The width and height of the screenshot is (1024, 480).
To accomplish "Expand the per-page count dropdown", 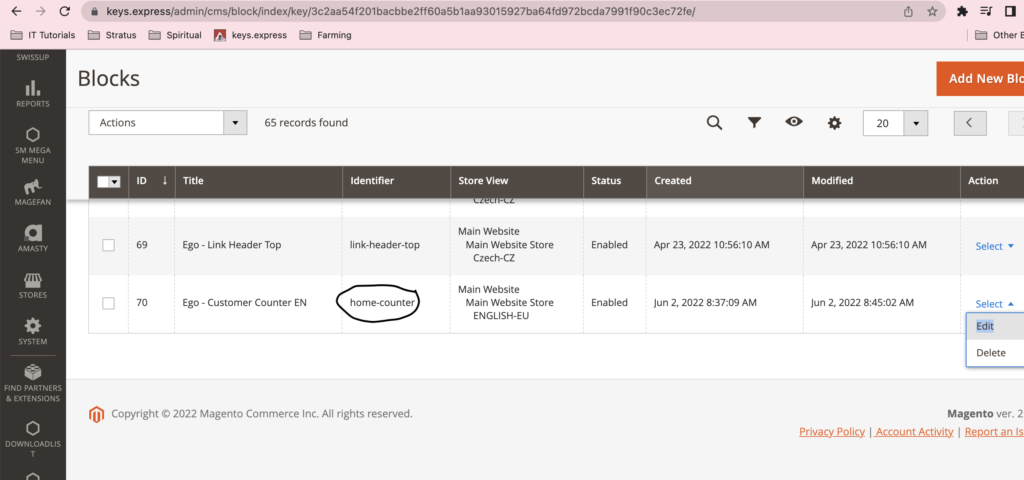I will 915,123.
